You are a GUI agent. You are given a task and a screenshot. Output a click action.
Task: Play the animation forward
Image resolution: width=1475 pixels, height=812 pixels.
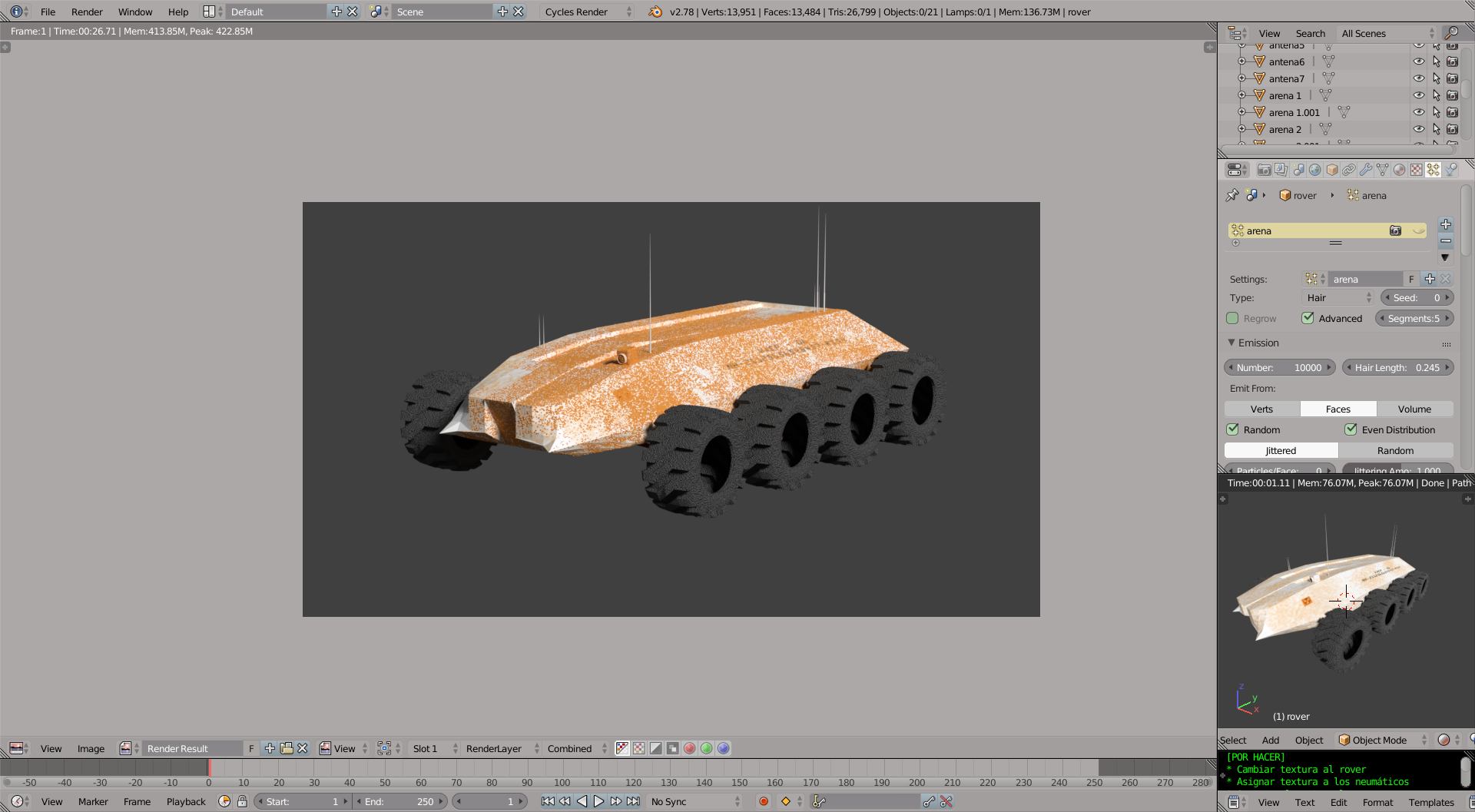pos(598,801)
